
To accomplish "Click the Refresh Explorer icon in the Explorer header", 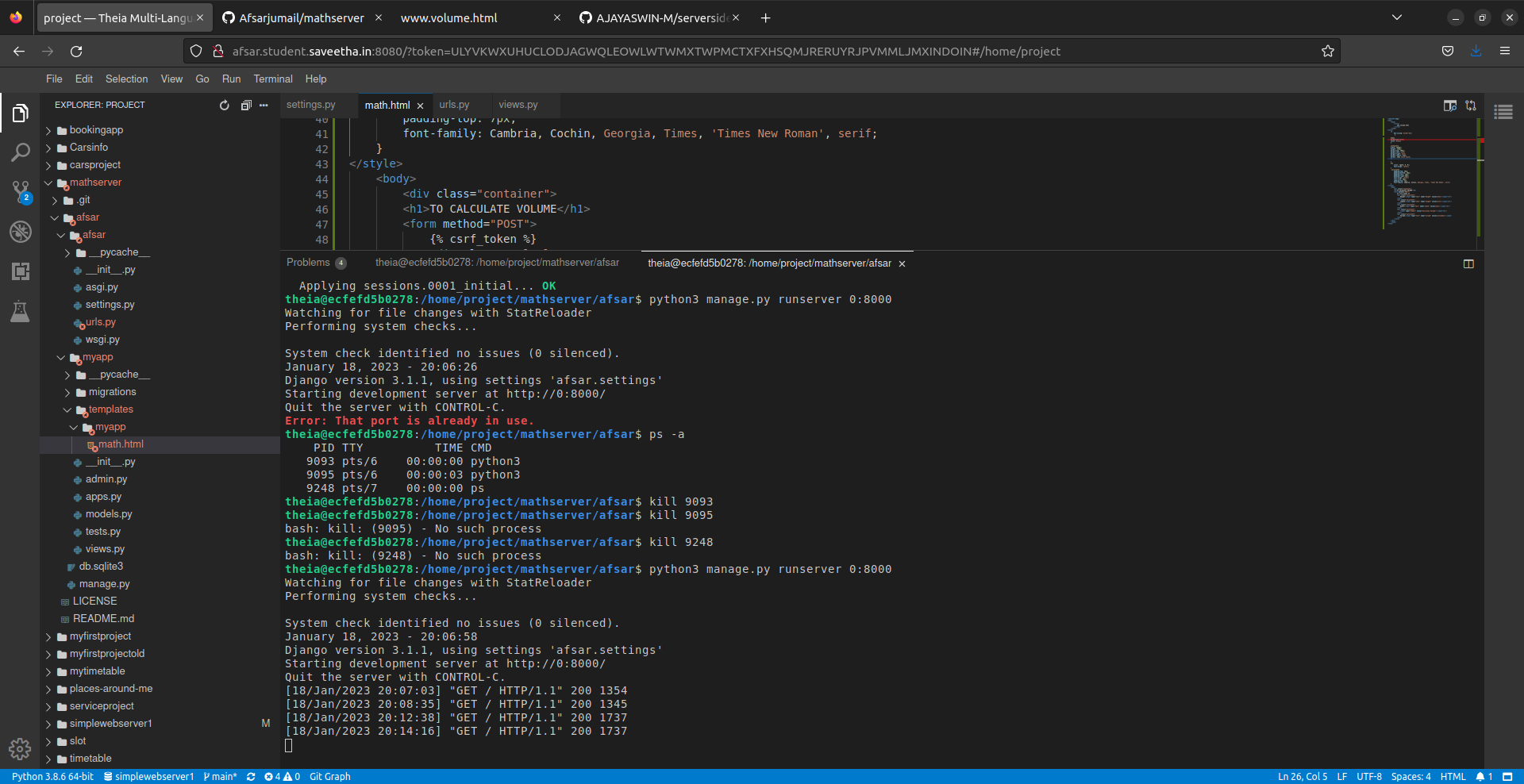I will [225, 104].
